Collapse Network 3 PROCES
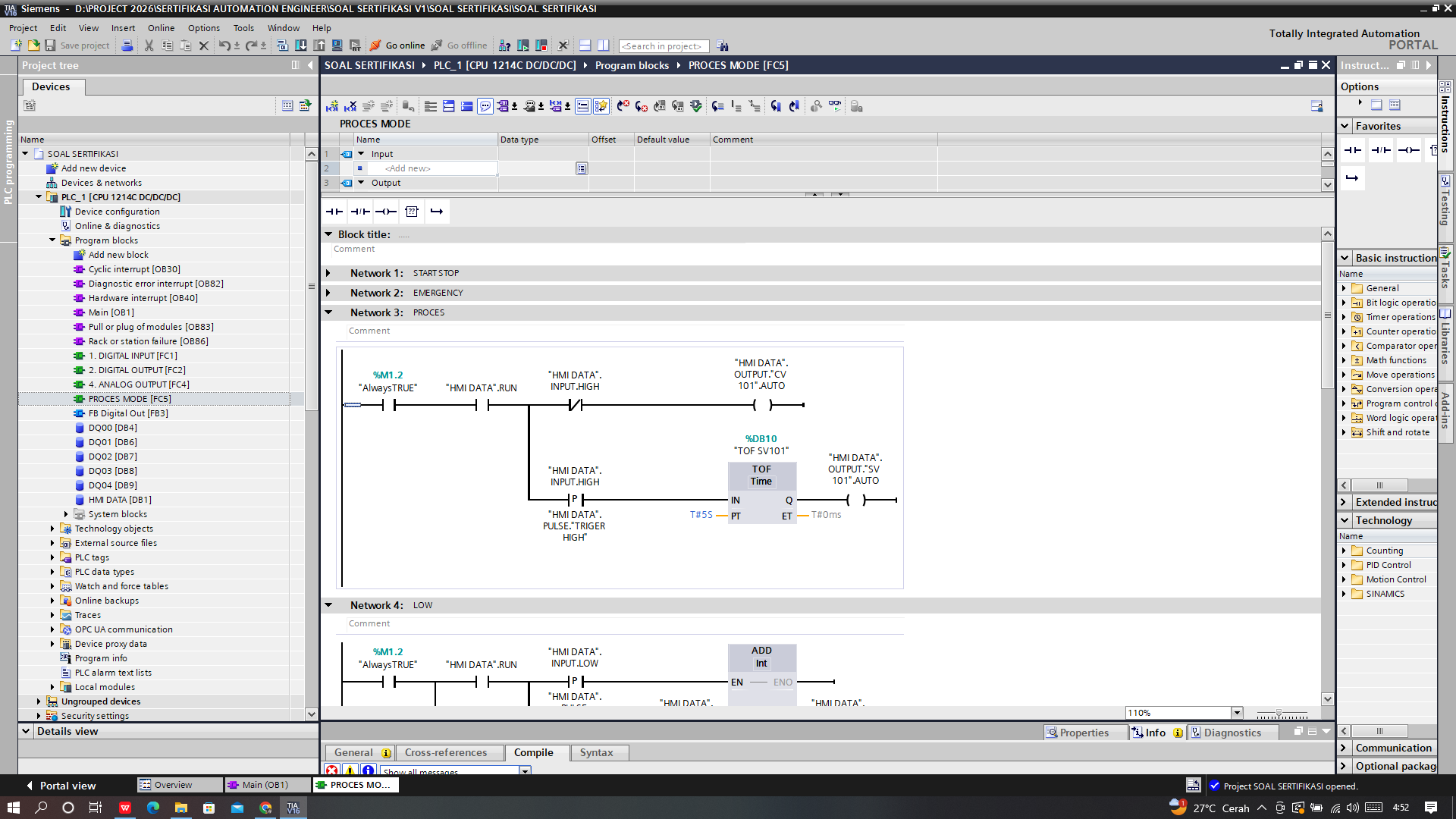This screenshot has height=819, width=1456. point(328,312)
